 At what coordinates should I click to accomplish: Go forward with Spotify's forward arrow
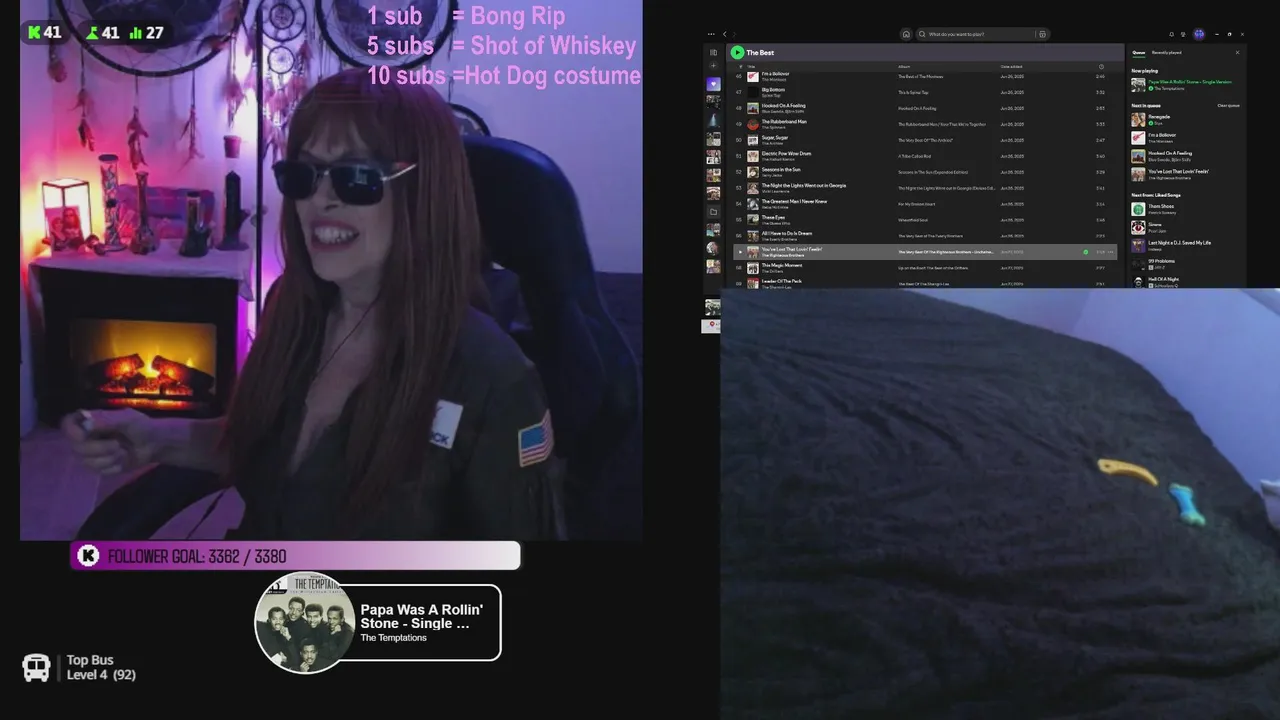click(735, 34)
